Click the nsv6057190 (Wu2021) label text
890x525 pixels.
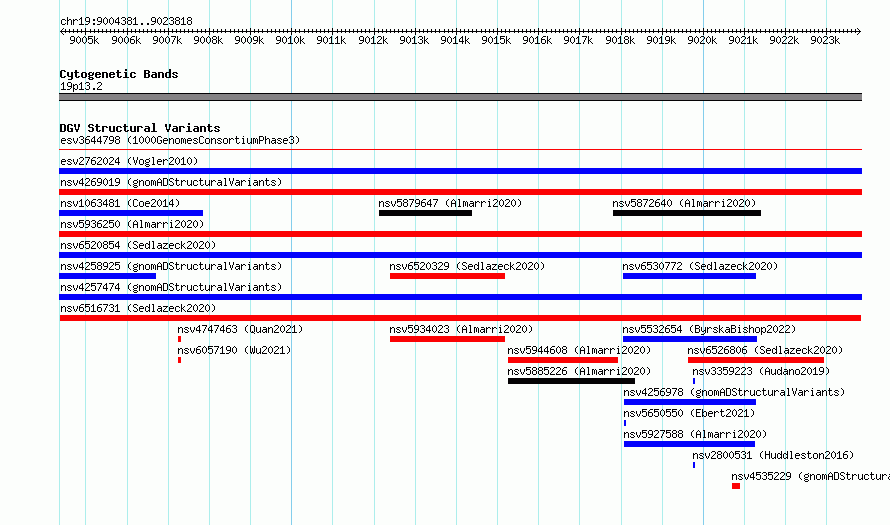[234, 350]
